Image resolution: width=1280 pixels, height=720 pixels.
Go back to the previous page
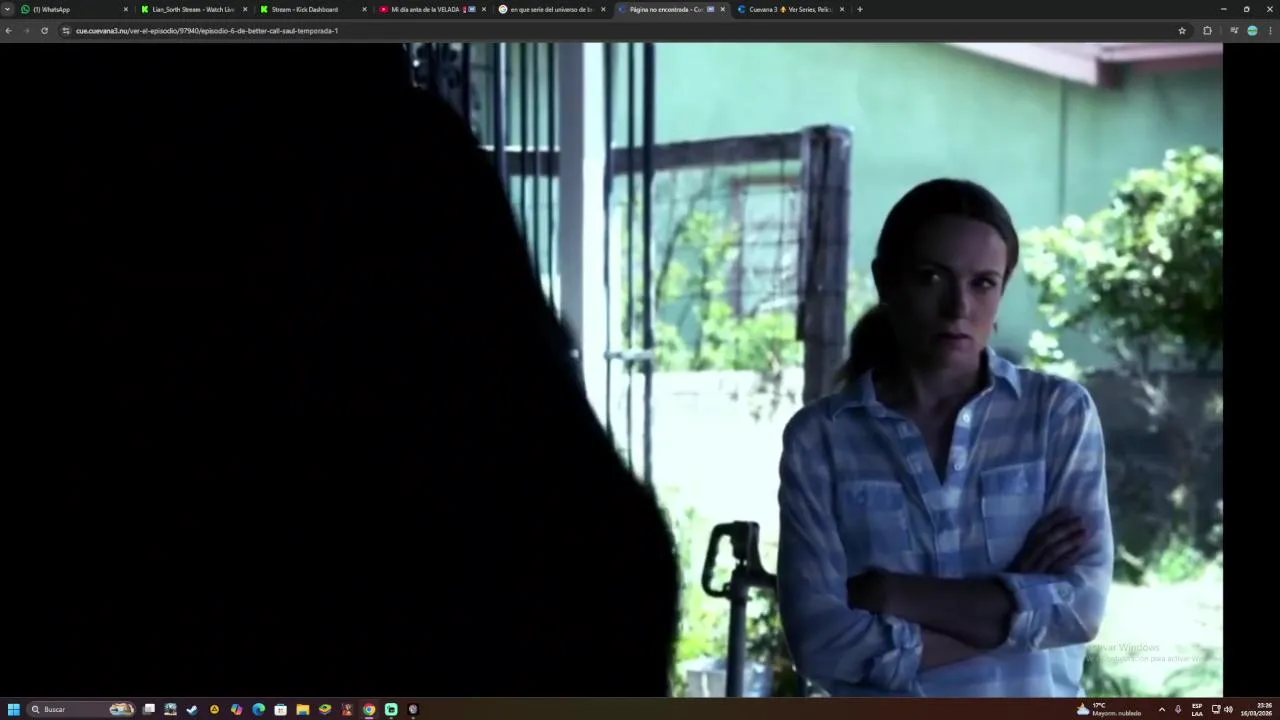9,31
